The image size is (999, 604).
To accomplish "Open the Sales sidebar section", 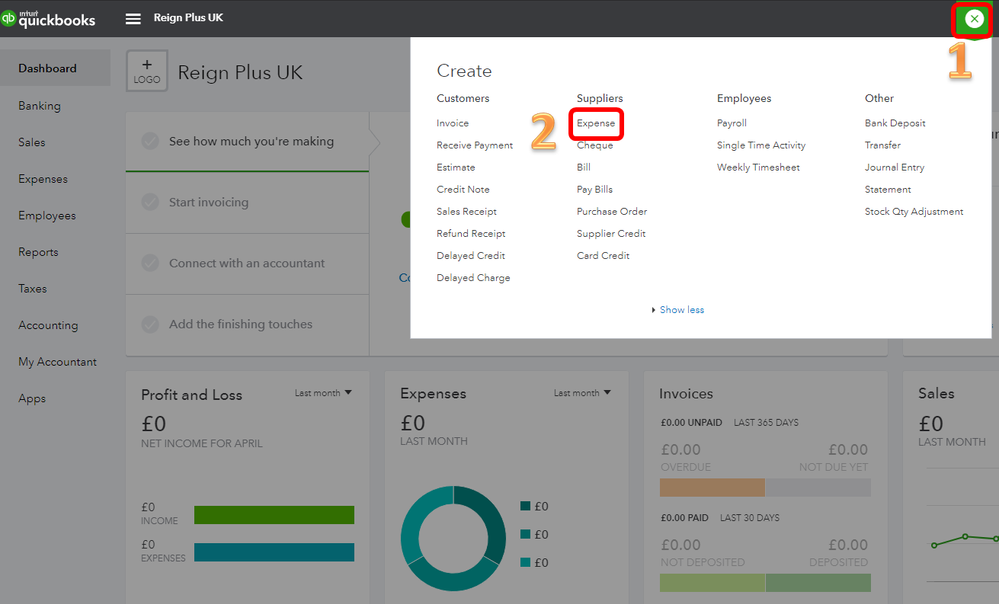I will point(32,142).
